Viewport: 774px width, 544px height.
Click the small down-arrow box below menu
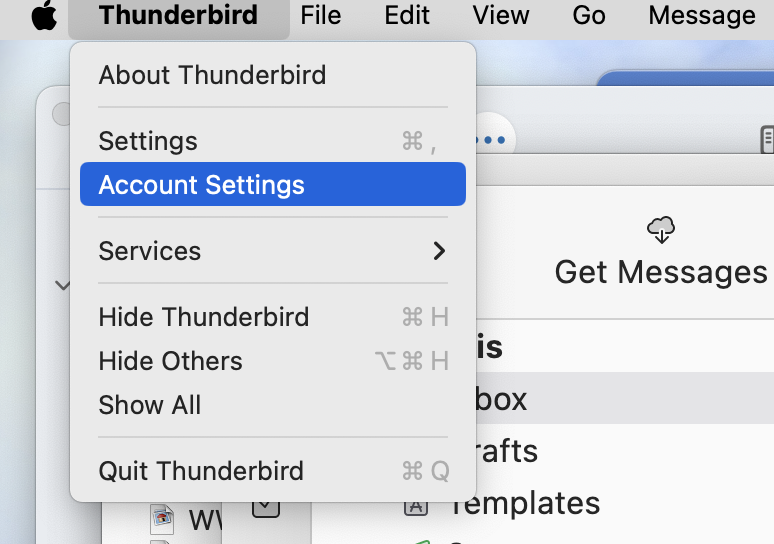265,508
